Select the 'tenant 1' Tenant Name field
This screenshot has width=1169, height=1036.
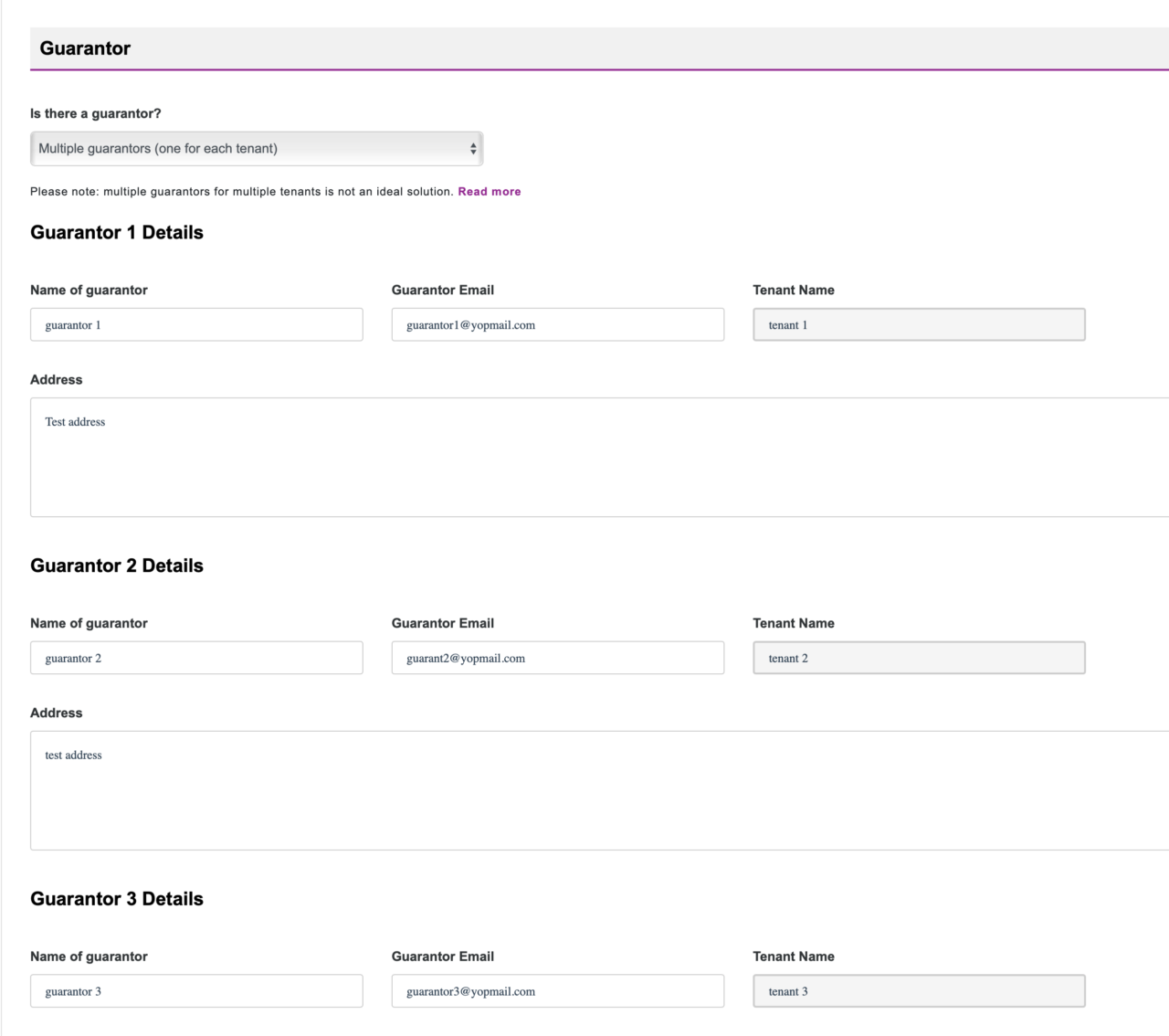click(919, 324)
